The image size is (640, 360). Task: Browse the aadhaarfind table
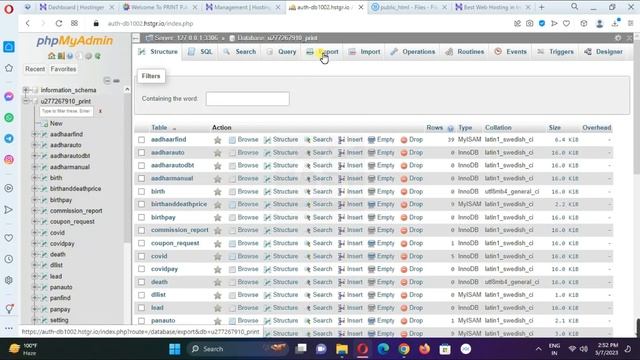click(244, 140)
